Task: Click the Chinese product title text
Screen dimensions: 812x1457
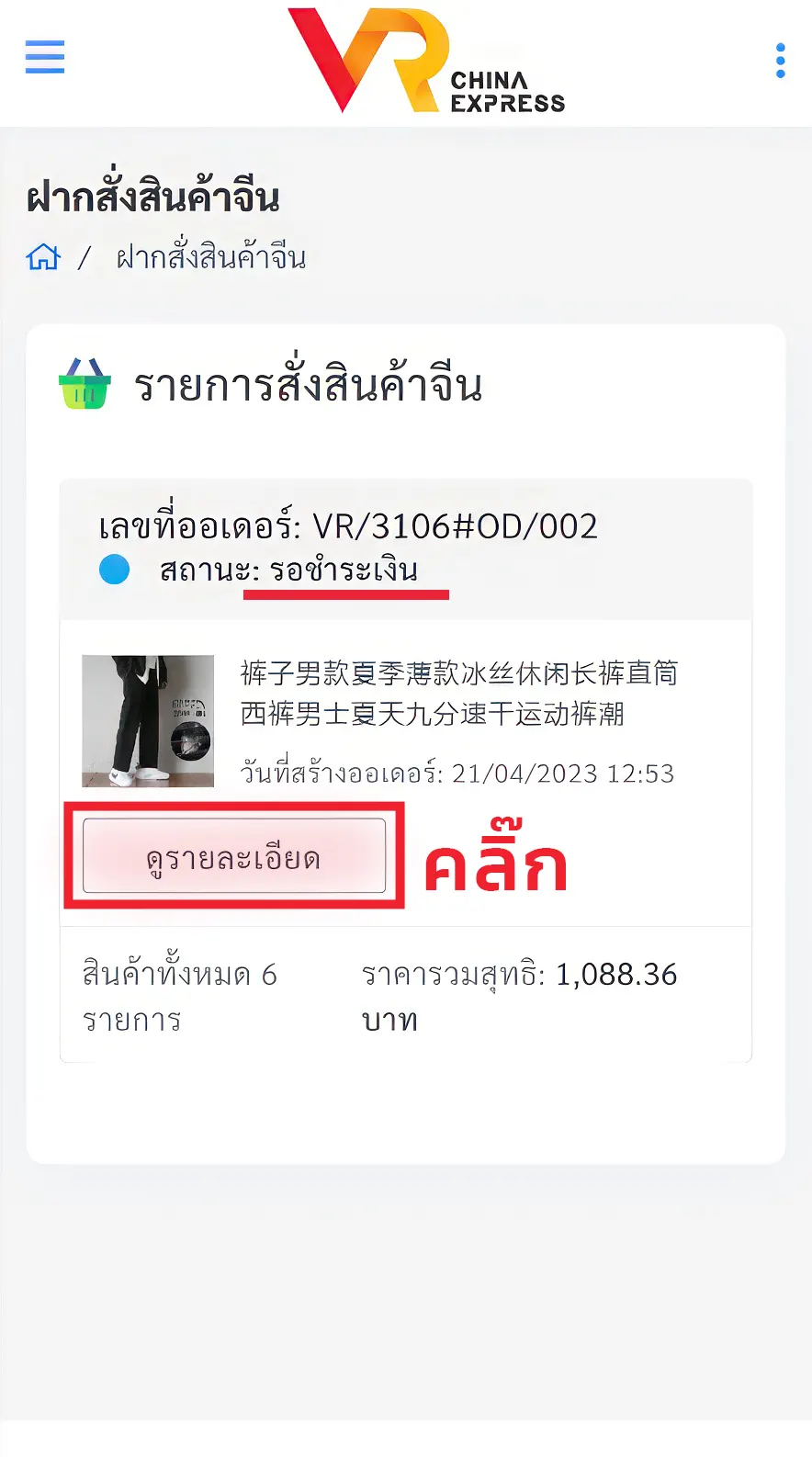Action: pos(459,694)
